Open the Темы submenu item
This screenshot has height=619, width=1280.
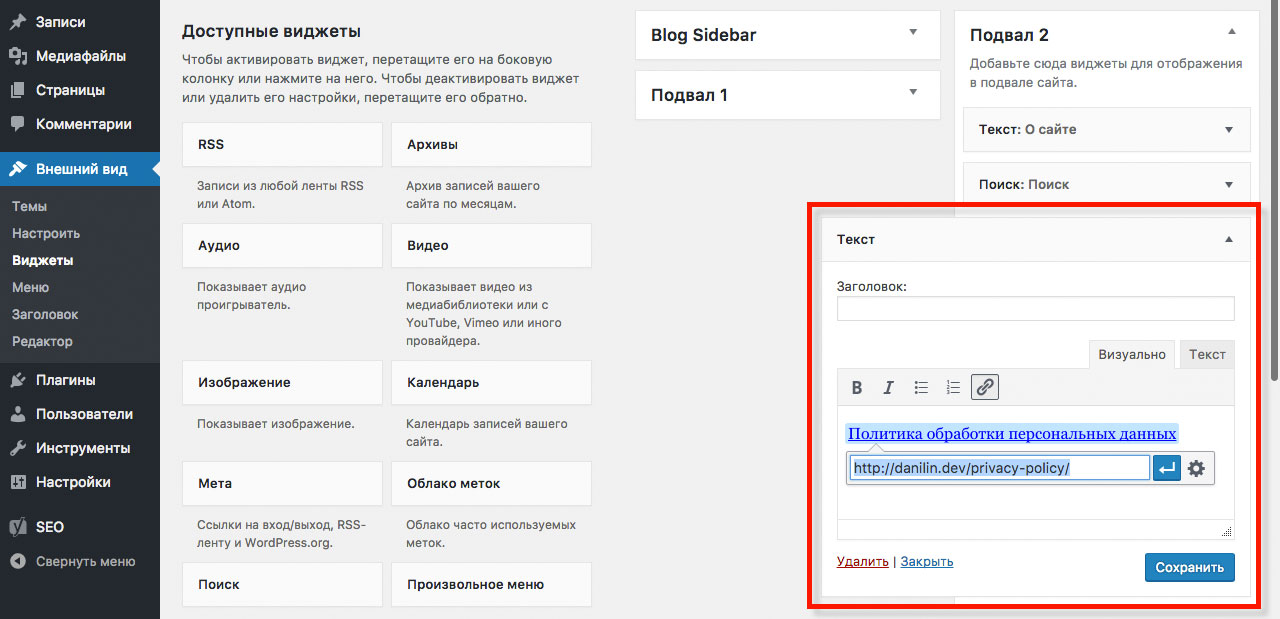click(30, 206)
